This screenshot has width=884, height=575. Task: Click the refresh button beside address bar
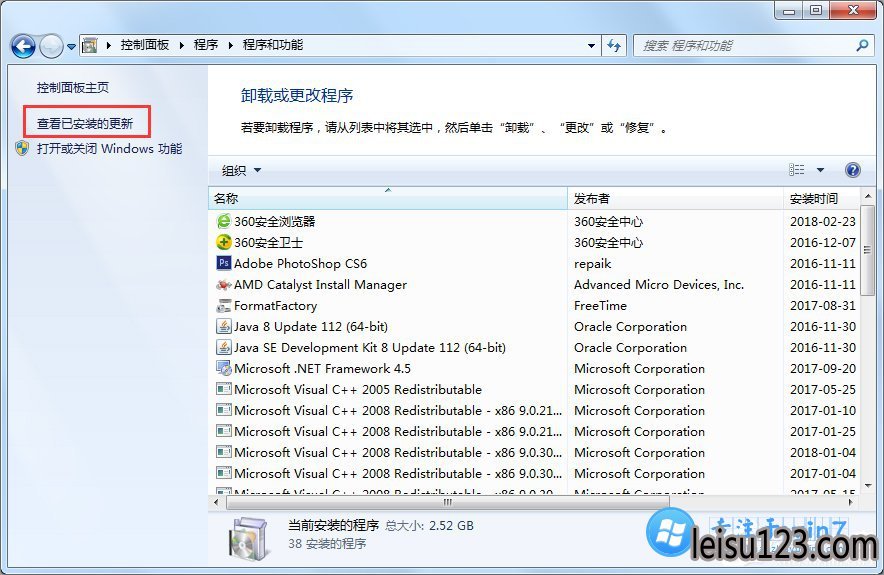(x=614, y=46)
